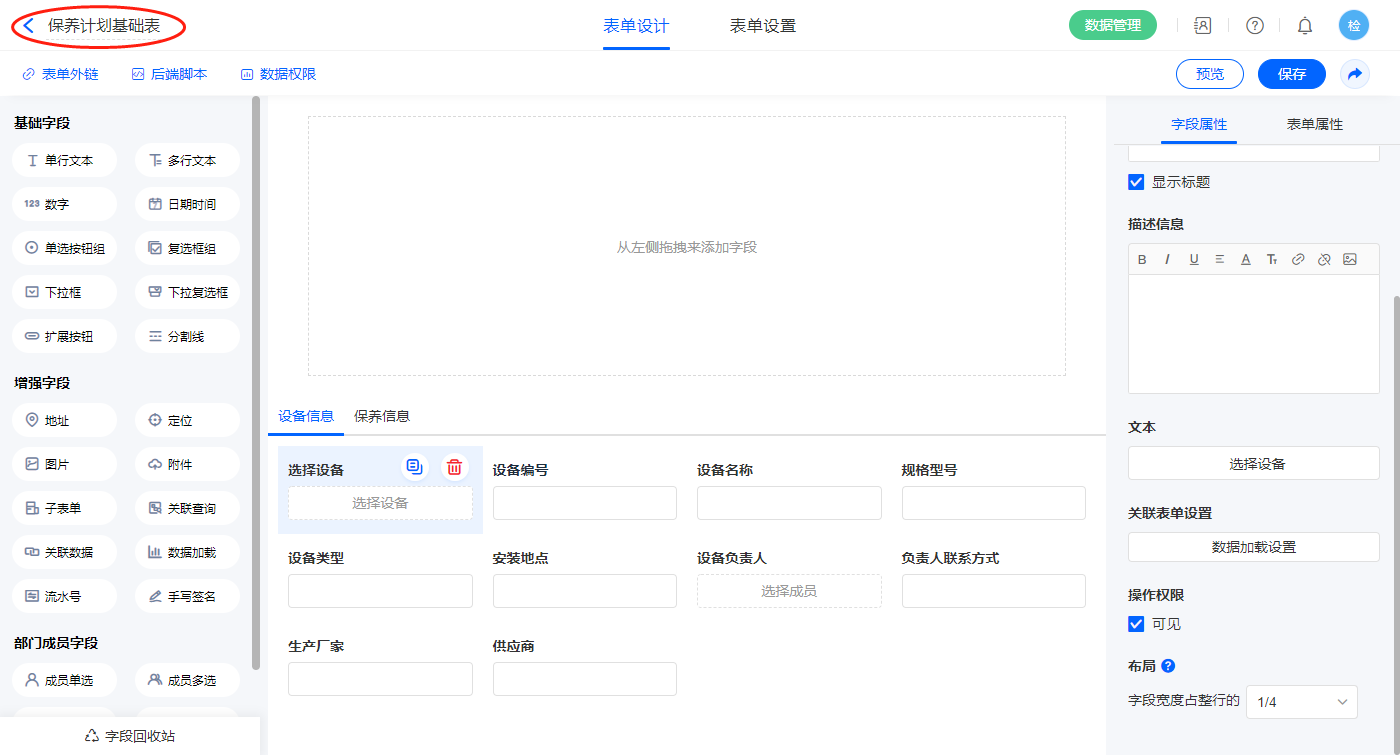Uncheck the 显示标题 checkbox
1400x755 pixels.
point(1136,182)
